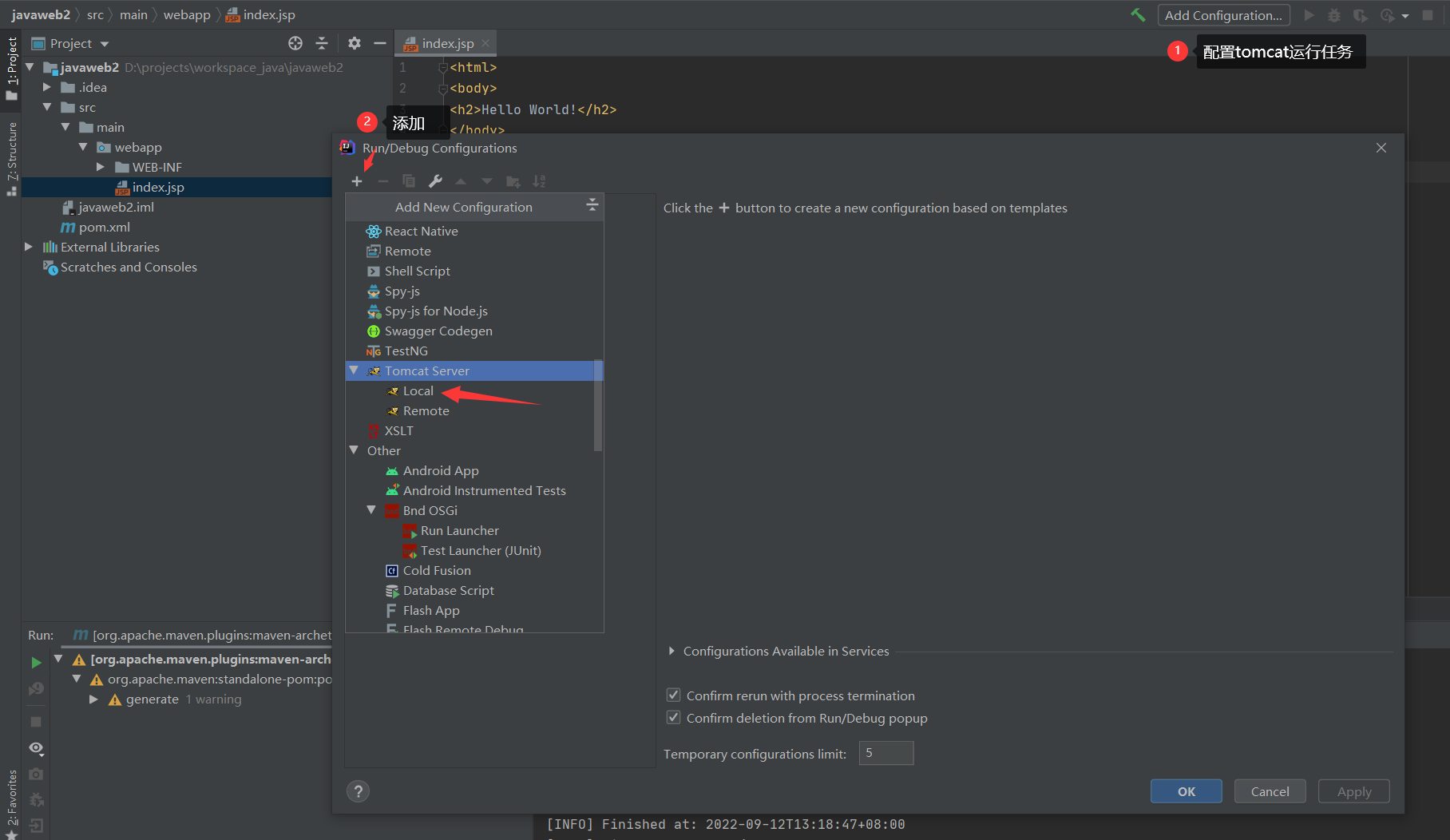This screenshot has width=1450, height=840.
Task: Select Cold Fusion configuration type
Action: 428,570
